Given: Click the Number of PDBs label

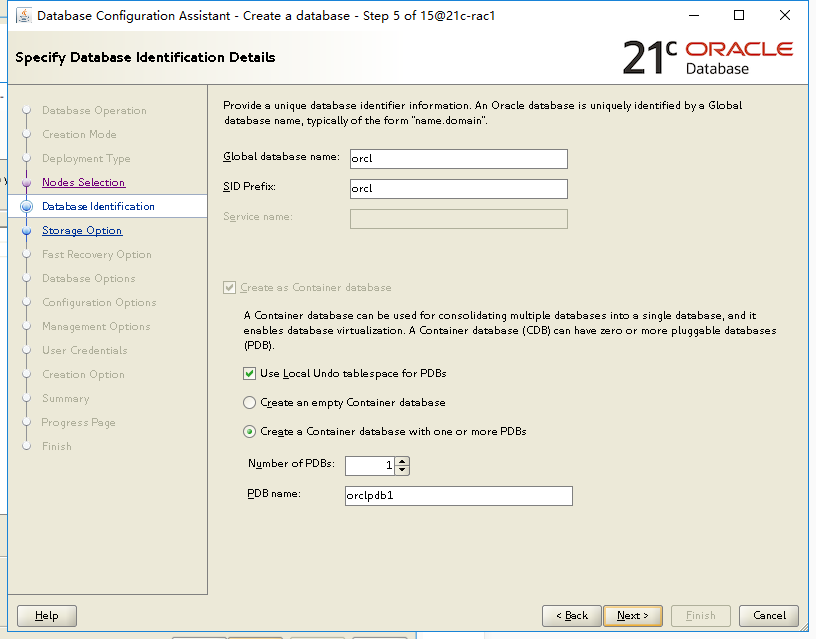Looking at the screenshot, I should point(291,463).
